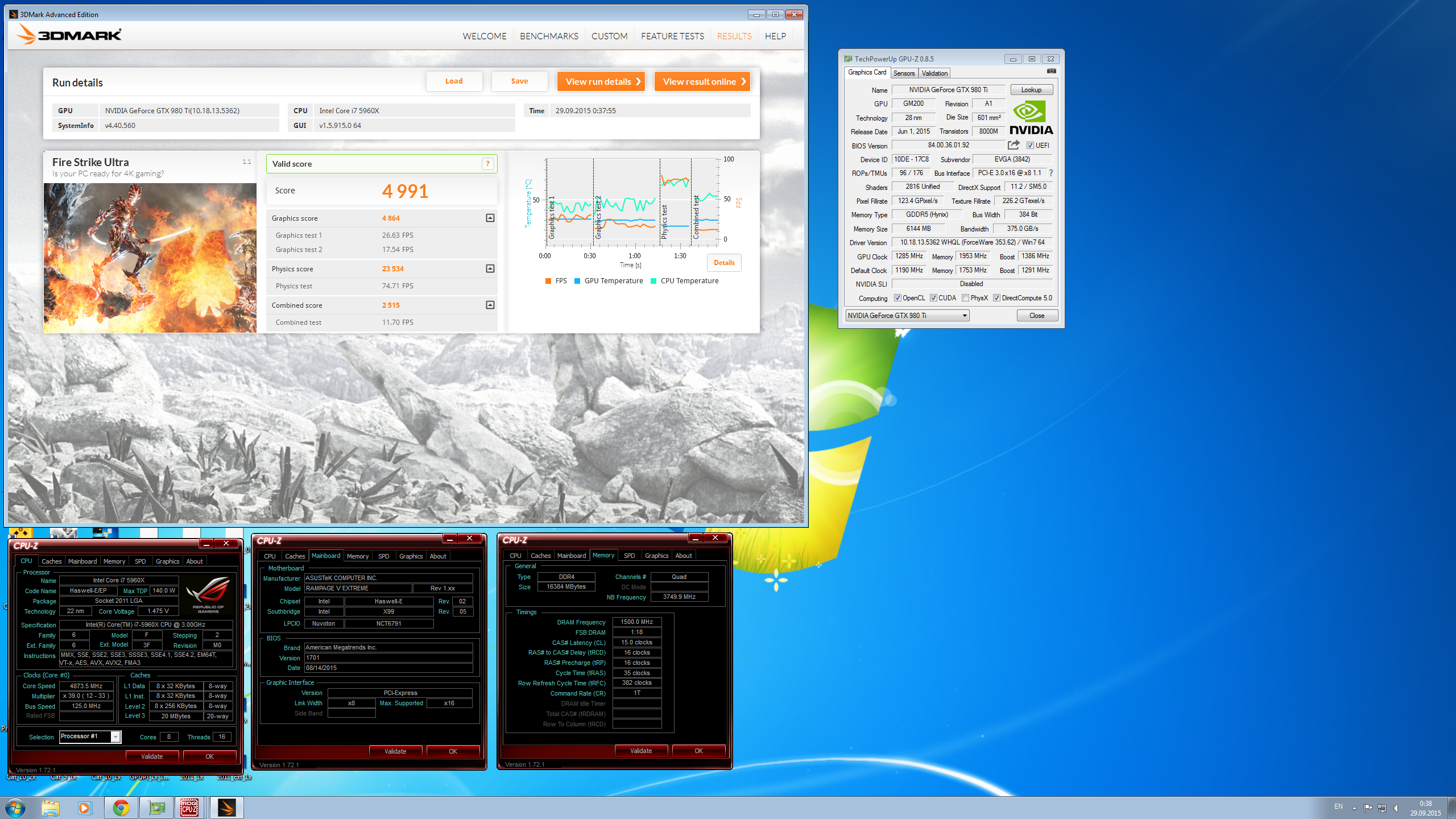1456x819 pixels.
Task: Switch to Sensors tab in GPU-Z
Action: pyautogui.click(x=904, y=73)
